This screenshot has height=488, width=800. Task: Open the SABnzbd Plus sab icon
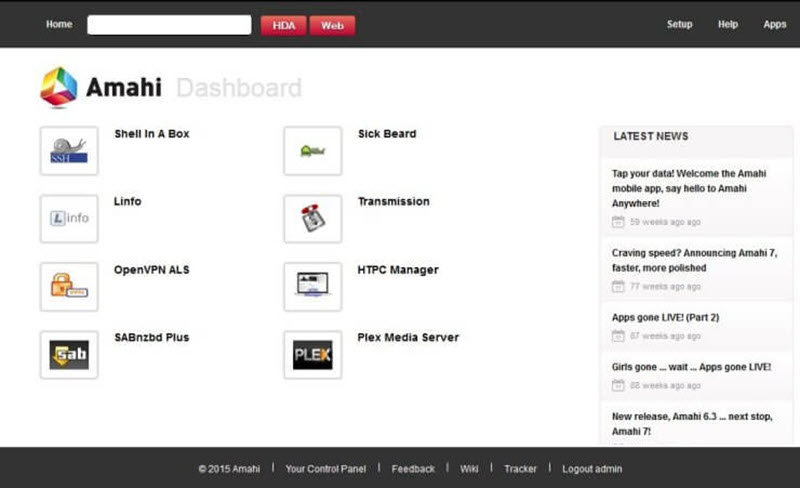pos(69,354)
